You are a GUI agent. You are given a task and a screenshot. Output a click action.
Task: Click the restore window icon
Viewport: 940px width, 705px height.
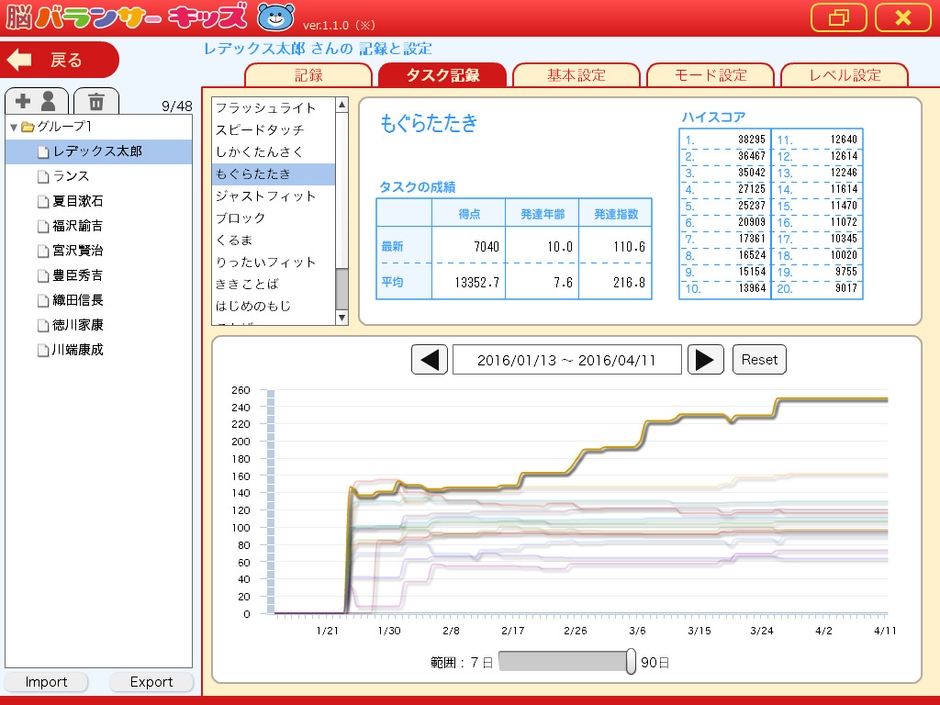tap(838, 18)
